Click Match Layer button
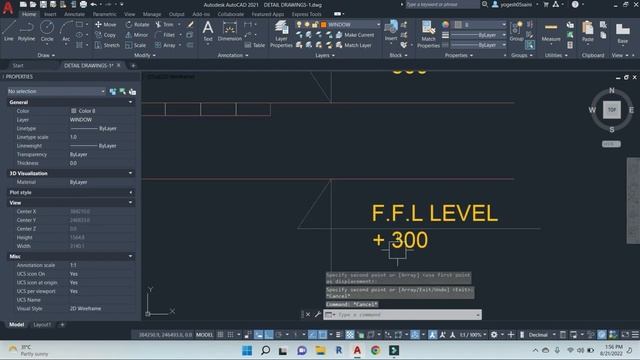 [353, 45]
